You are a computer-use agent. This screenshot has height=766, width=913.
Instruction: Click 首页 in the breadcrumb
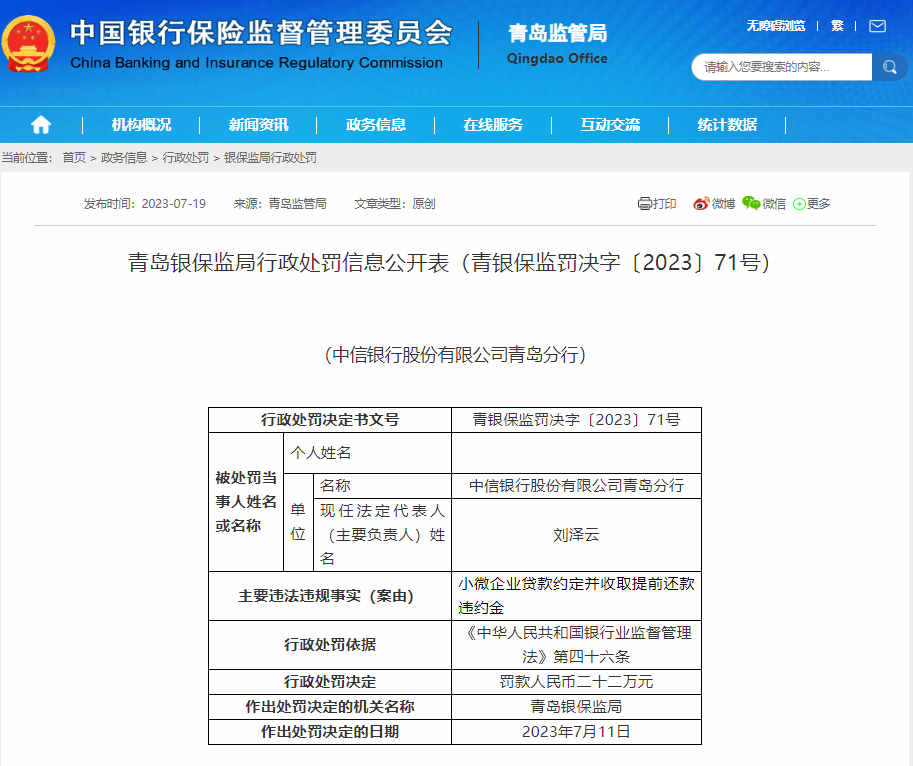click(x=74, y=158)
